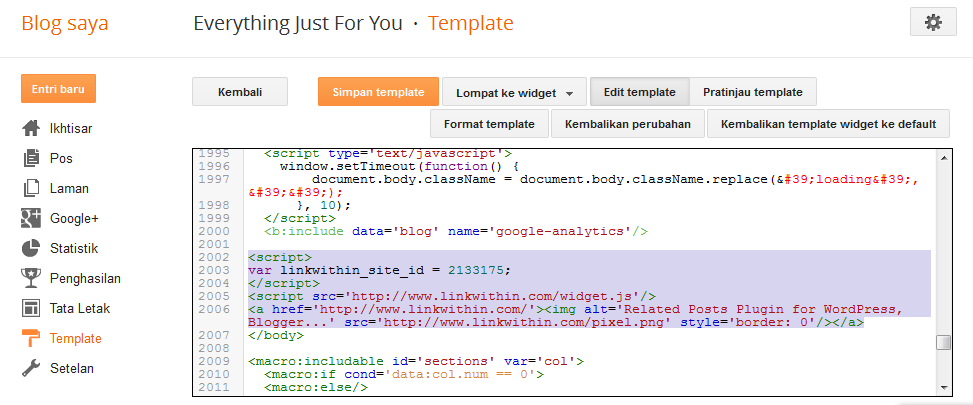Expand the Lompat ke widget dropdown
The image size is (973, 405).
coord(514,93)
